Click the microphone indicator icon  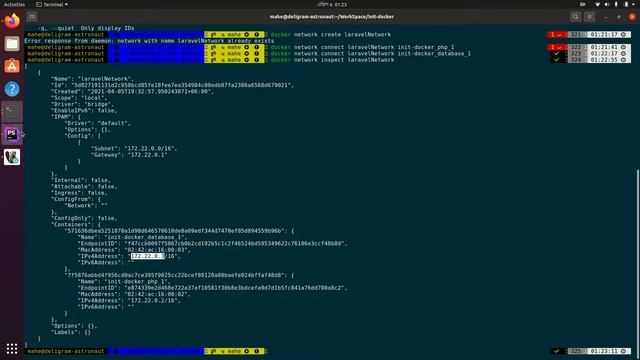tap(616, 4)
